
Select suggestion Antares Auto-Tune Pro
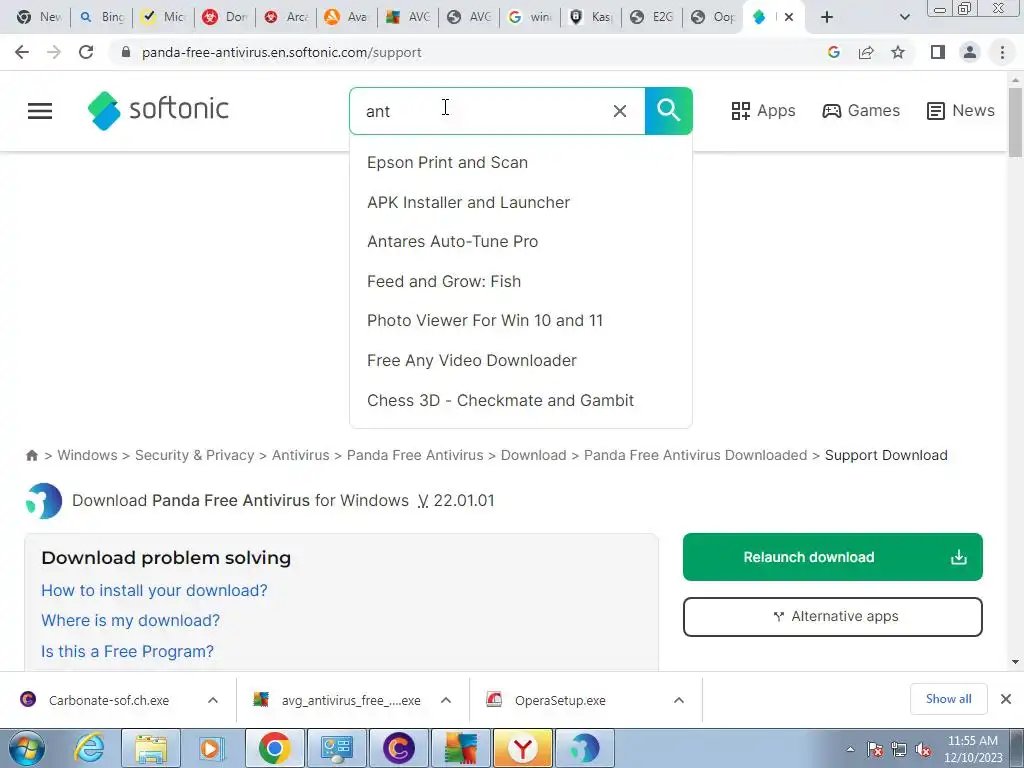(x=520, y=242)
